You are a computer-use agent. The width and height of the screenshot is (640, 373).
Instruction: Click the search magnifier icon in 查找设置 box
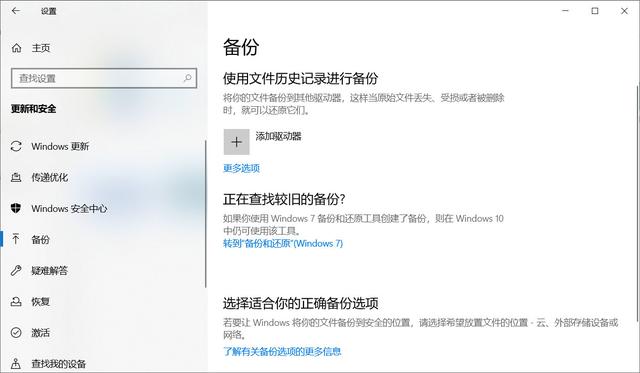187,78
